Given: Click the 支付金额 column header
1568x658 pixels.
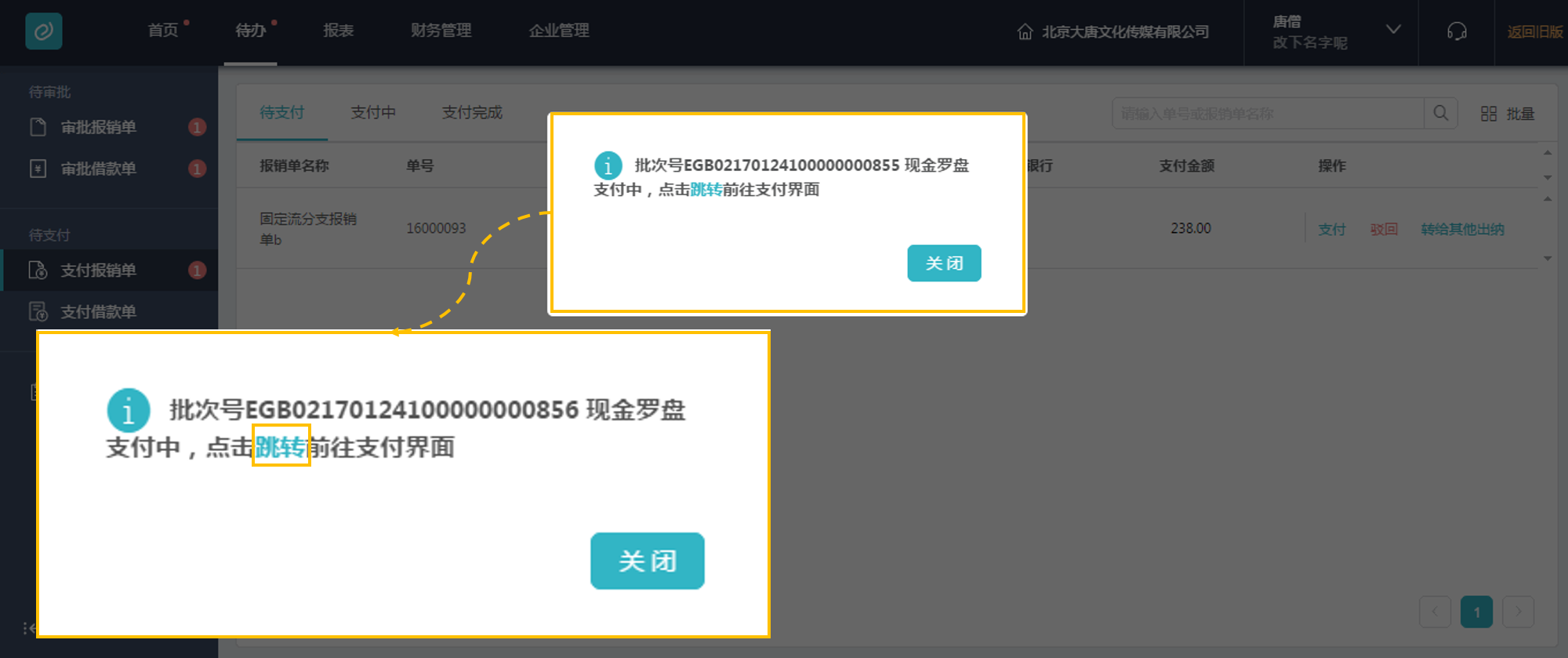Looking at the screenshot, I should [x=1187, y=165].
